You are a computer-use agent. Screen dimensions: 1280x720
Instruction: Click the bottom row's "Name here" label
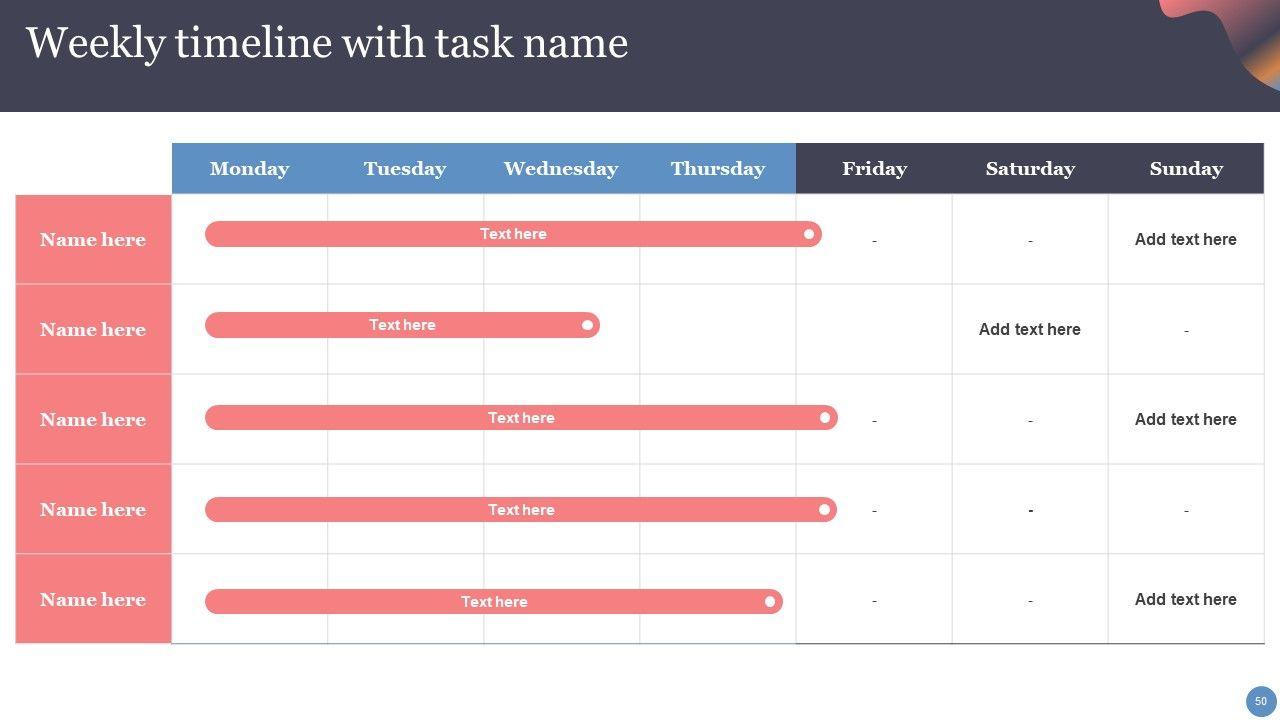point(93,600)
